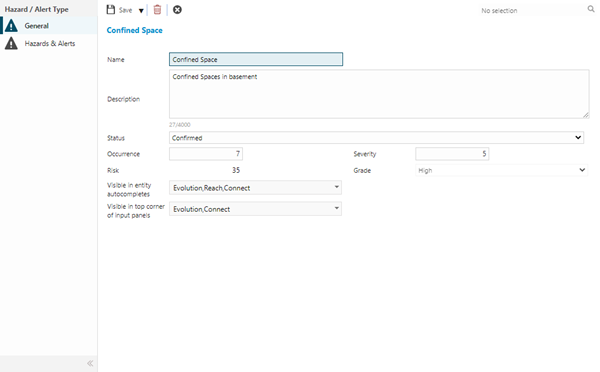Click the Severity number field
Viewport: 600px width, 372px height.
coord(452,154)
